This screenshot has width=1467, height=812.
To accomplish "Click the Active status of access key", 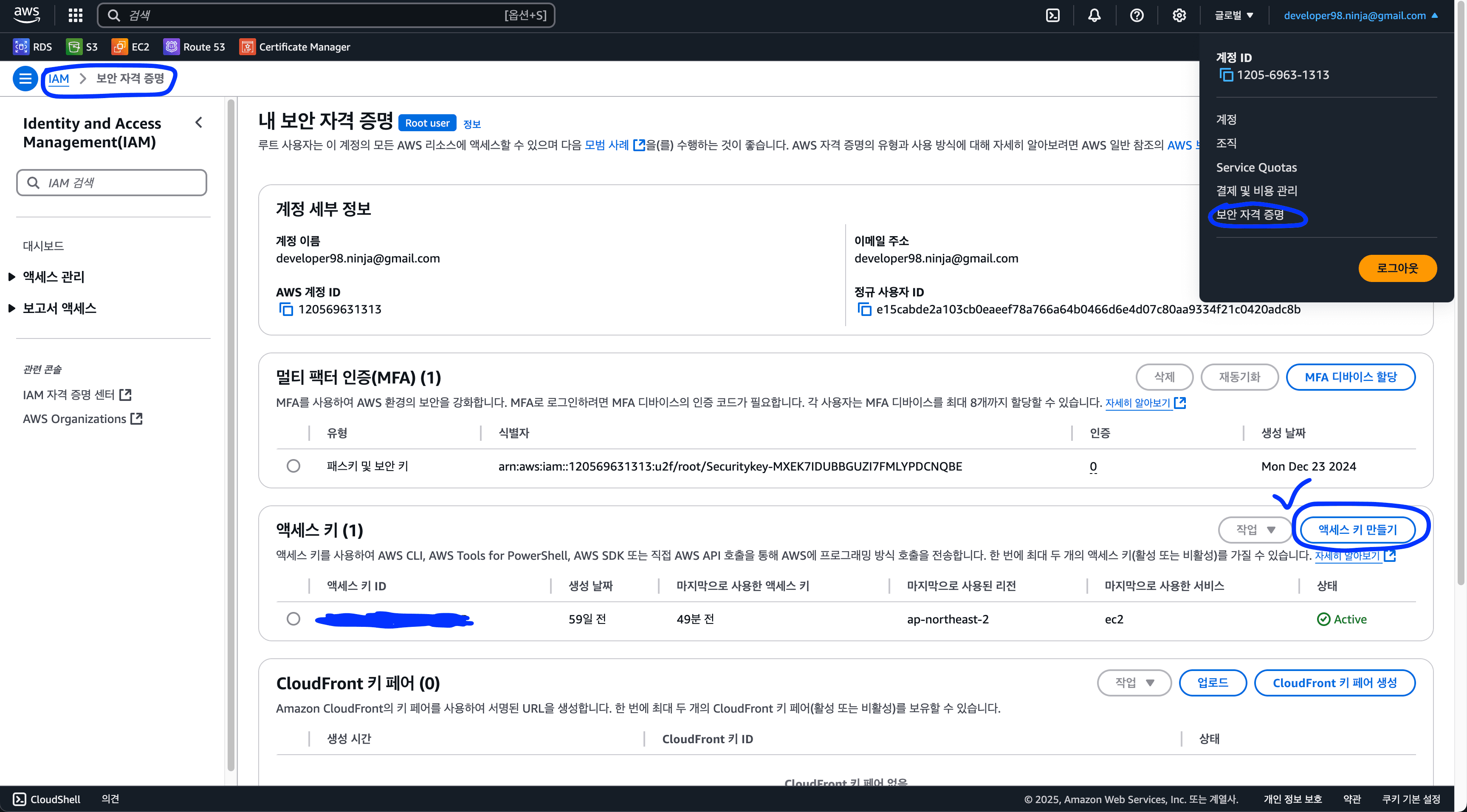I will (1341, 619).
